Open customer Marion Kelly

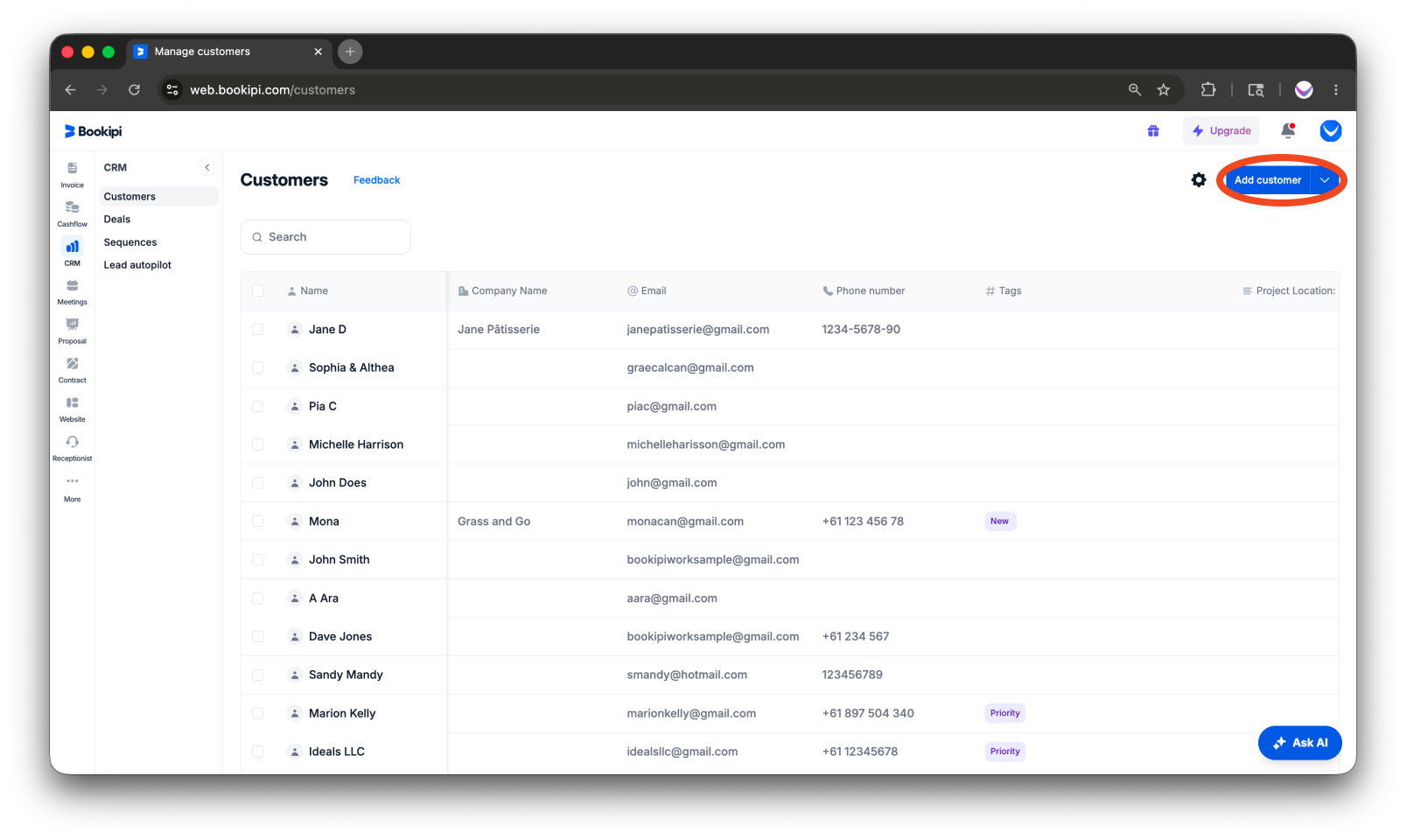tap(342, 713)
